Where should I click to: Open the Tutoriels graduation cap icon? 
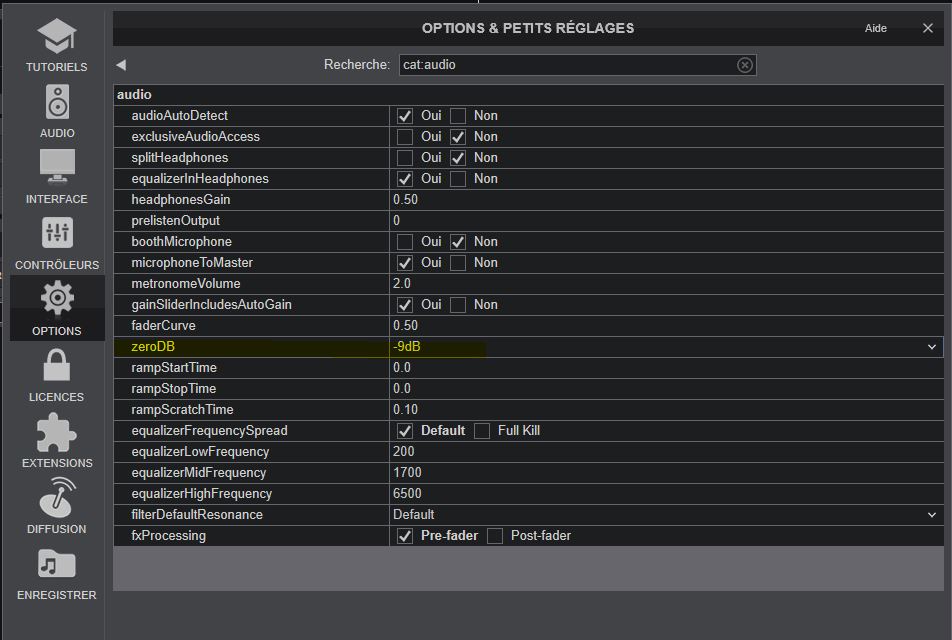coord(56,36)
